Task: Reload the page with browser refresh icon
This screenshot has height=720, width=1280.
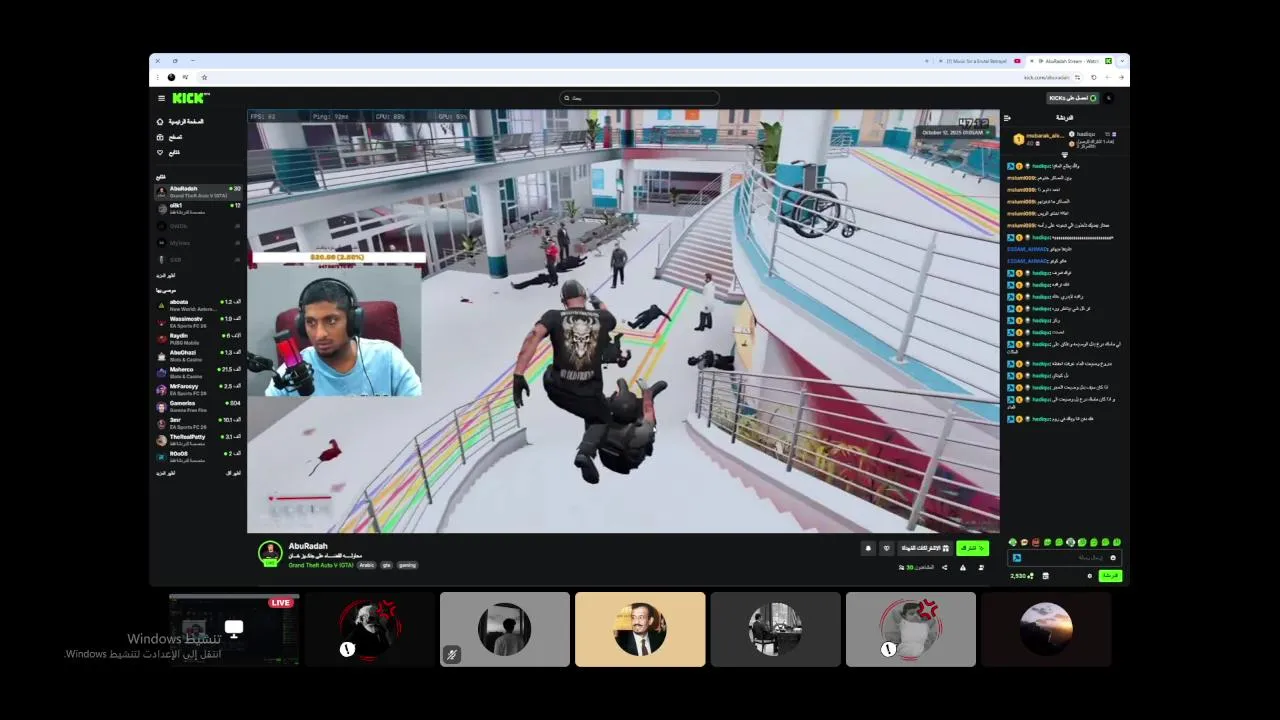Action: tap(1093, 77)
